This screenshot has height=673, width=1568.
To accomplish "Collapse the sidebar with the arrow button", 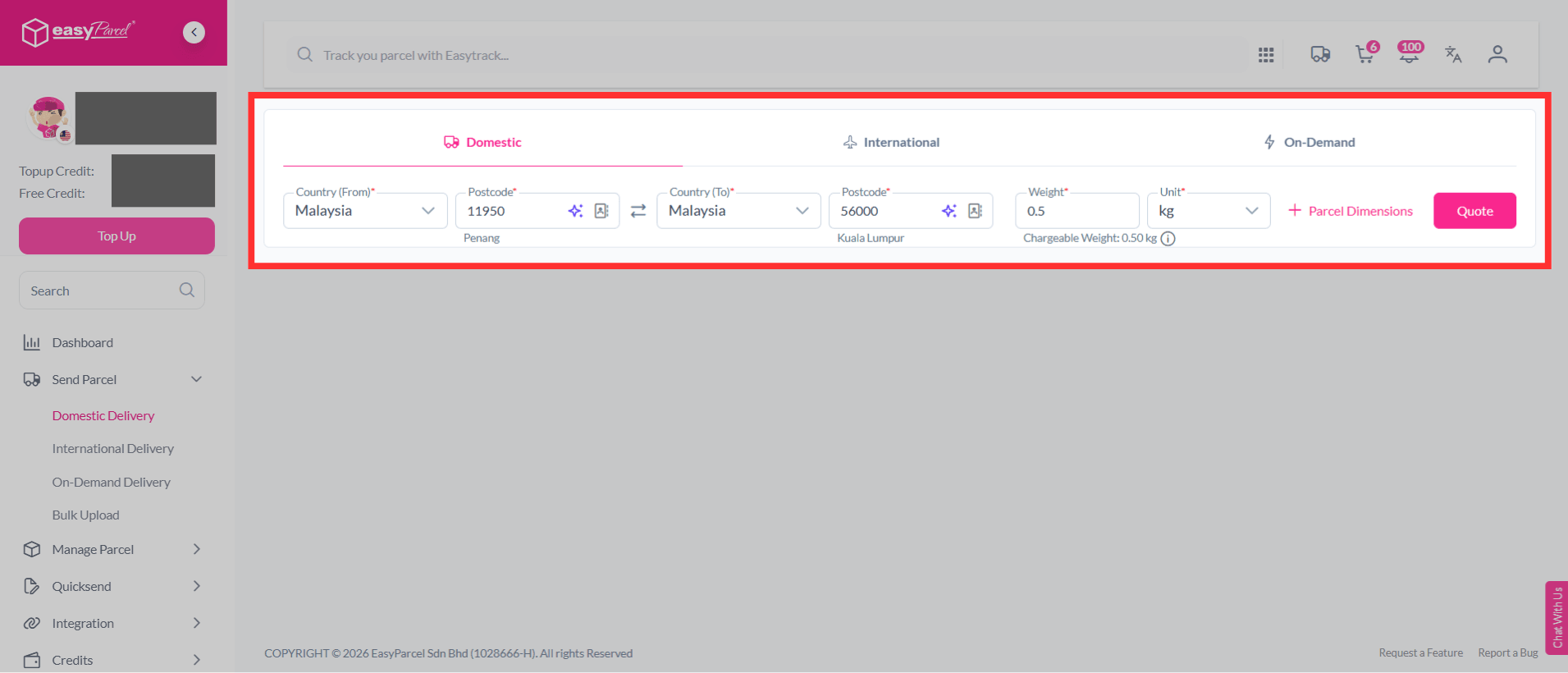I will click(x=194, y=33).
